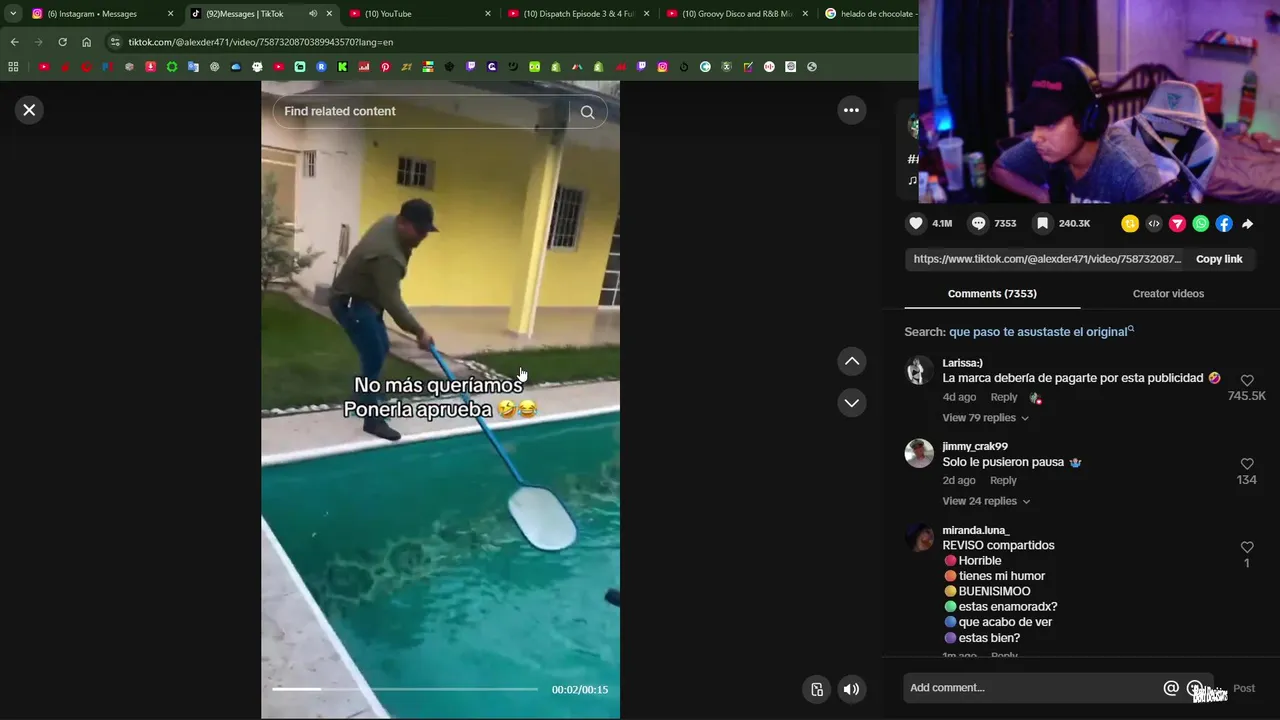Switch to the Comments (7353) tab
Screen dimensions: 1280x720
point(992,294)
